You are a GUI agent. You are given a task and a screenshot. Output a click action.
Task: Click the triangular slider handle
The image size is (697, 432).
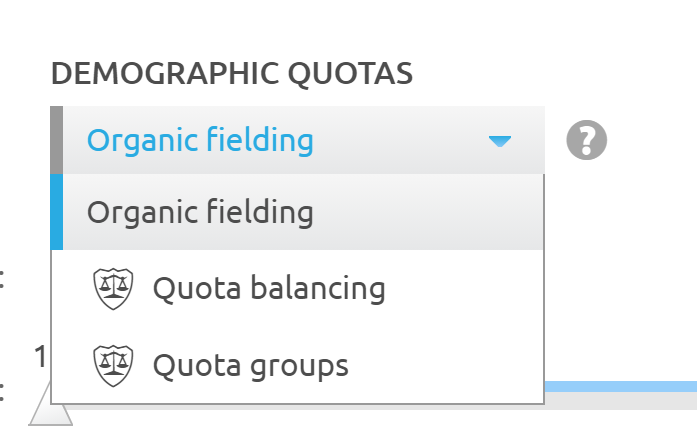point(50,412)
